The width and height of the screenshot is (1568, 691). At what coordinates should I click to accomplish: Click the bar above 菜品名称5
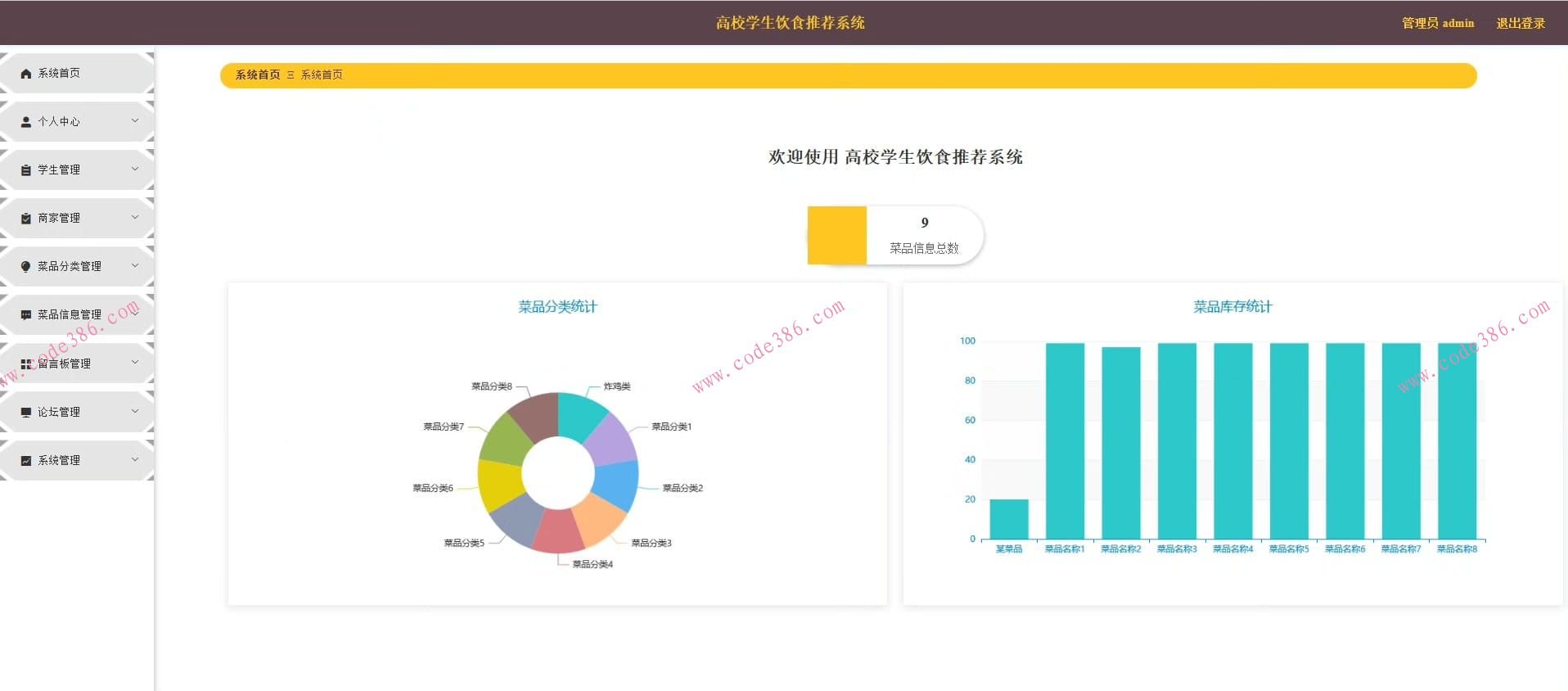(1289, 441)
